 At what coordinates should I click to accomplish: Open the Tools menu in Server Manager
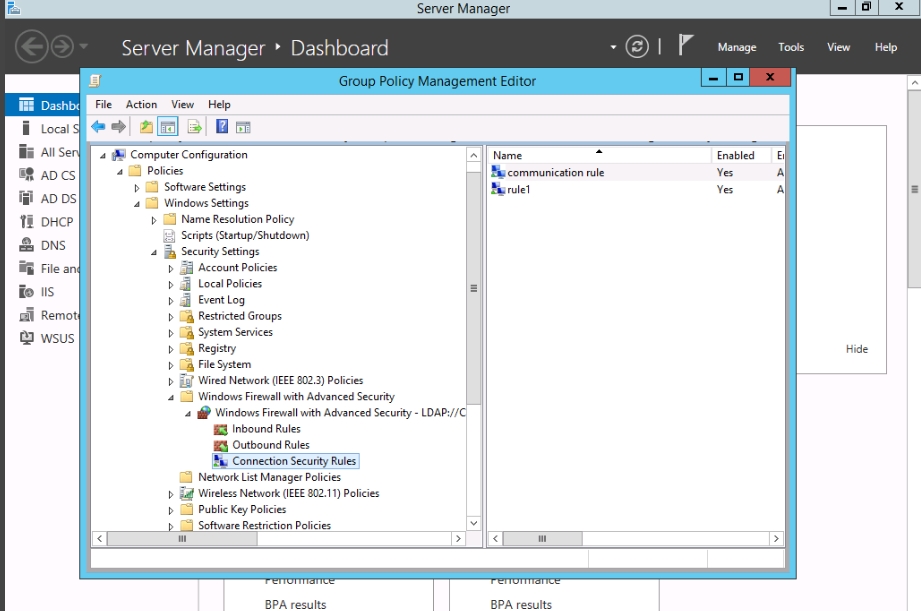(x=791, y=47)
